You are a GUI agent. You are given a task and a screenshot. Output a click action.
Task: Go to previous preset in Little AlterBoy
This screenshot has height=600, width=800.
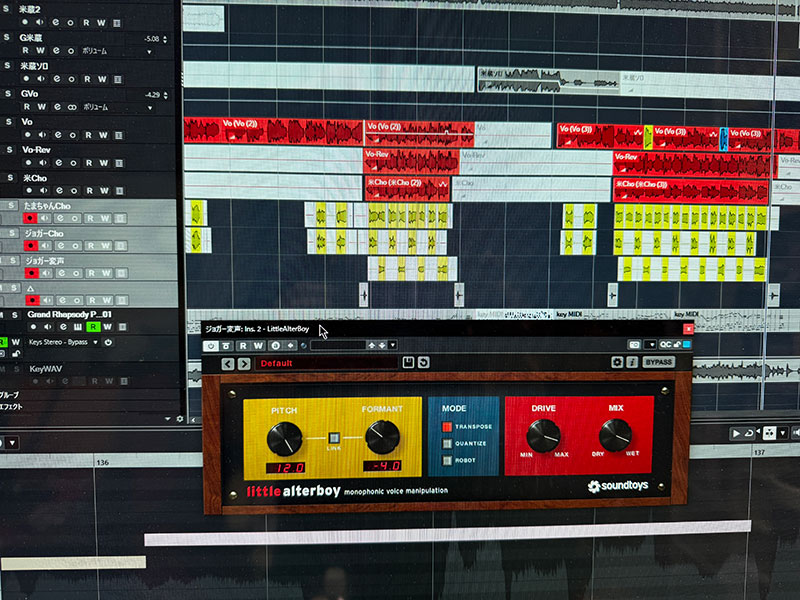coord(228,364)
